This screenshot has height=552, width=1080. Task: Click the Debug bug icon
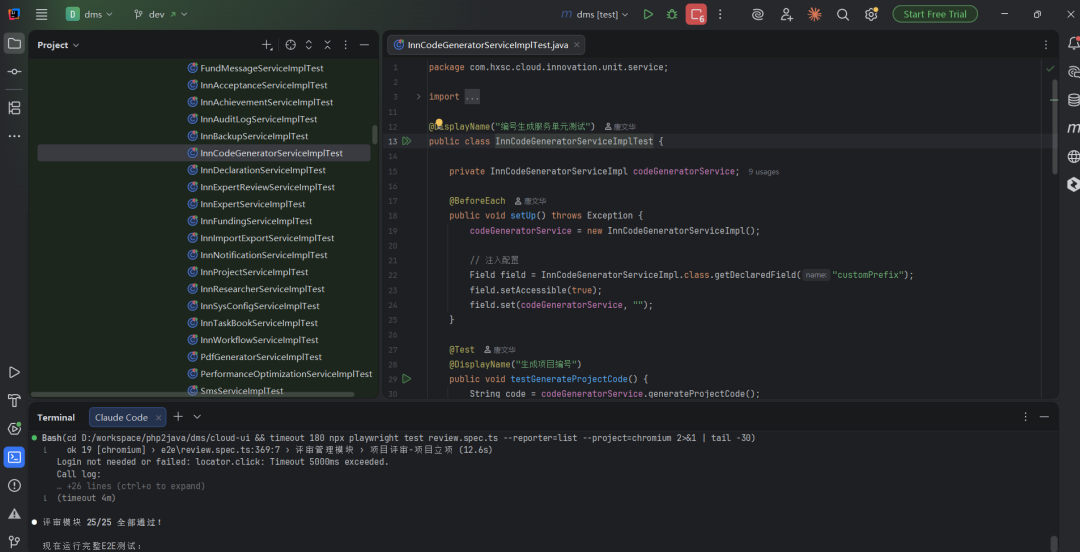(672, 14)
